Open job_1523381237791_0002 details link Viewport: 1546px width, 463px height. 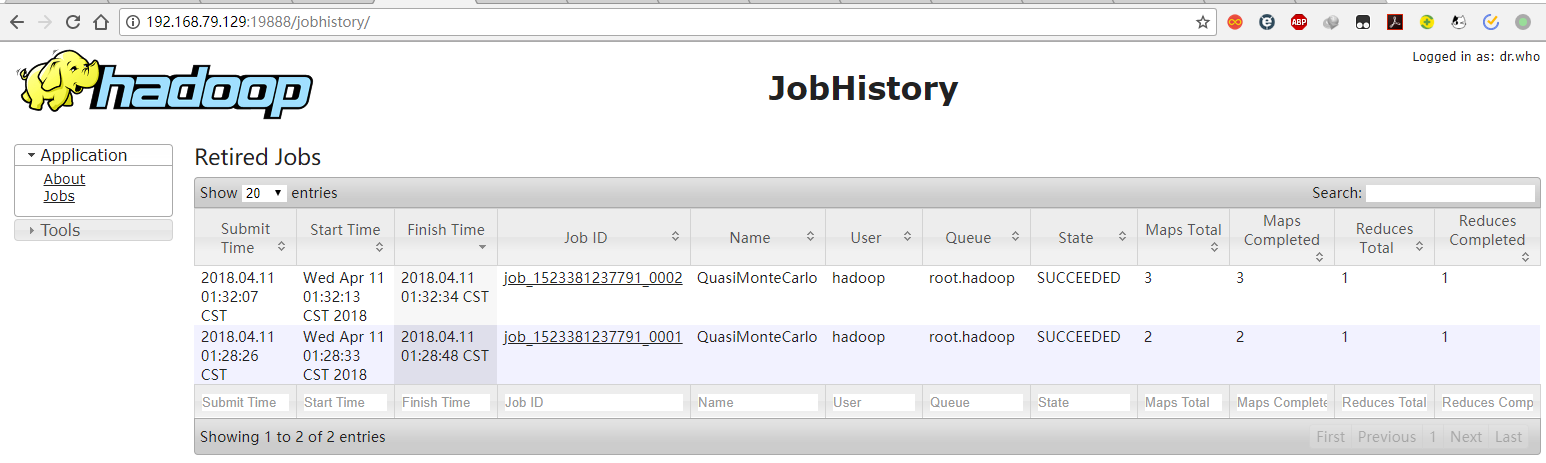click(593, 278)
